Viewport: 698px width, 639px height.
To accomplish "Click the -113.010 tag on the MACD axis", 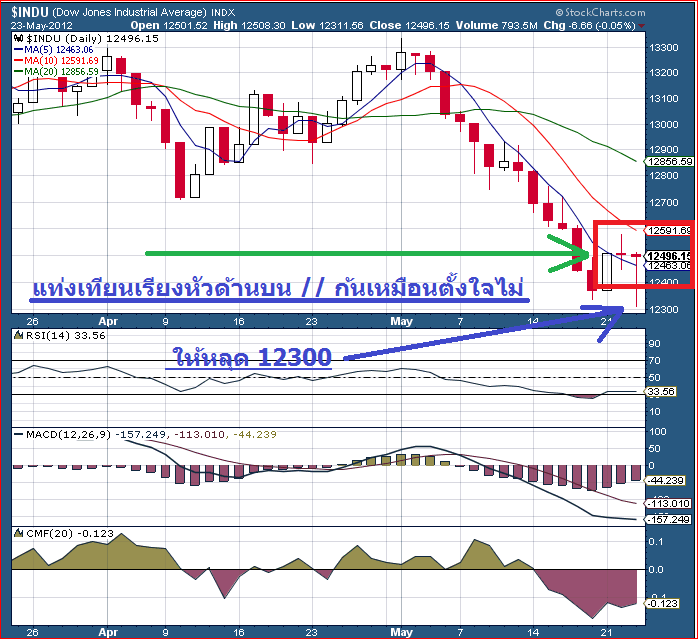I will click(668, 504).
